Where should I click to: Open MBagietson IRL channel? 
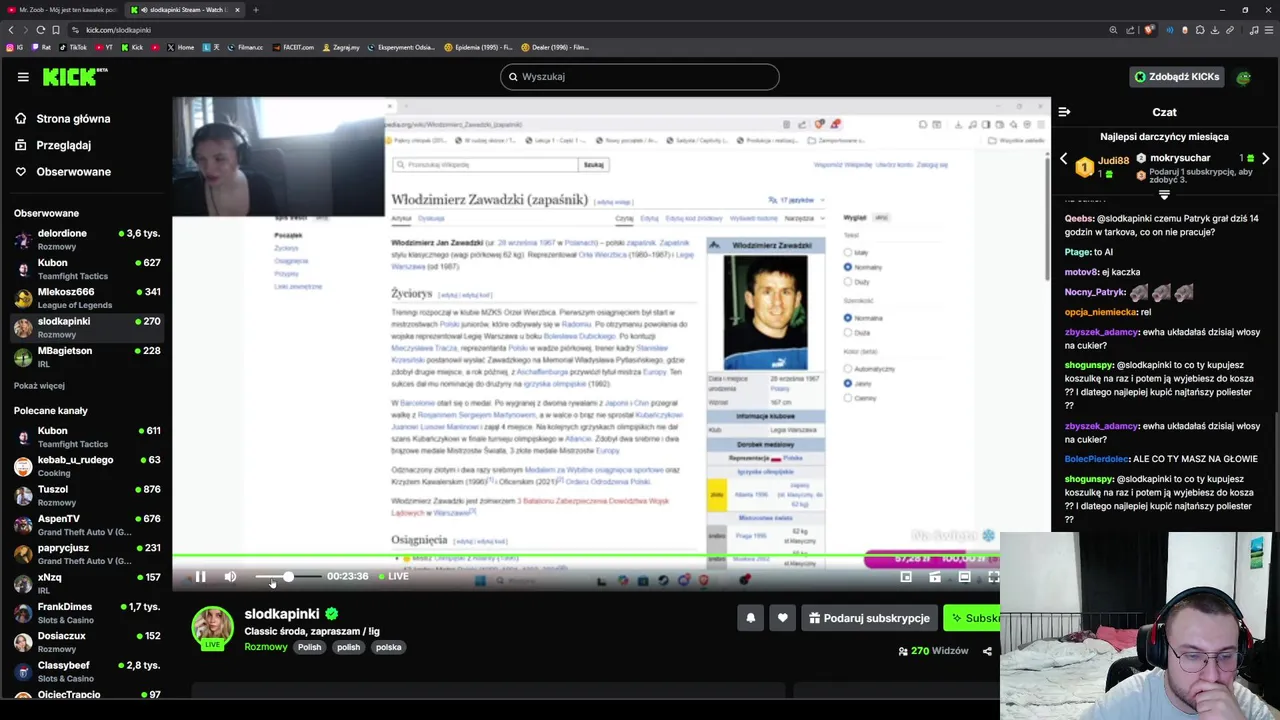[87, 357]
